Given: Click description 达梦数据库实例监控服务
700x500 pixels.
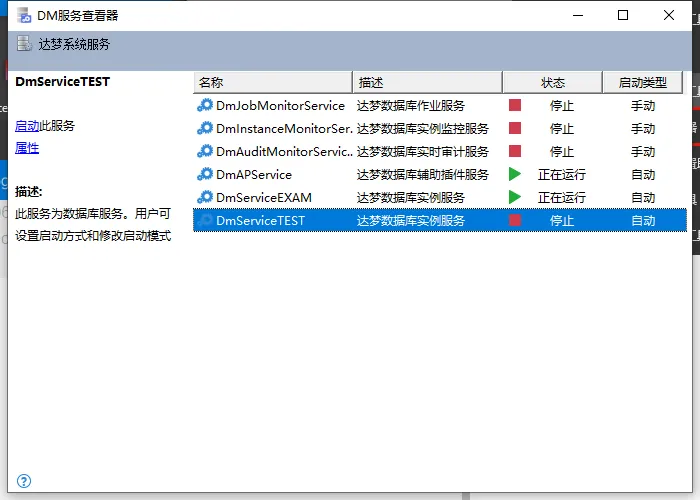Looking at the screenshot, I should pyautogui.click(x=423, y=129).
